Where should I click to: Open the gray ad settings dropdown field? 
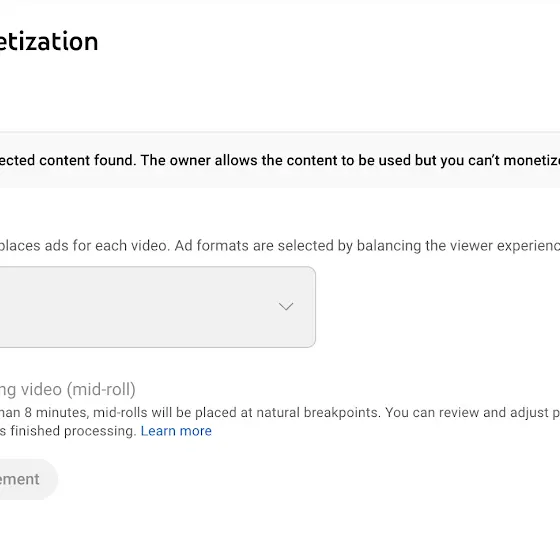[158, 307]
